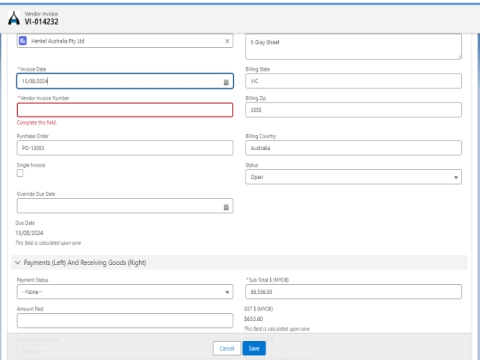Click the Due Date value 13/08/2024
Image resolution: width=480 pixels, height=360 pixels.
29,233
